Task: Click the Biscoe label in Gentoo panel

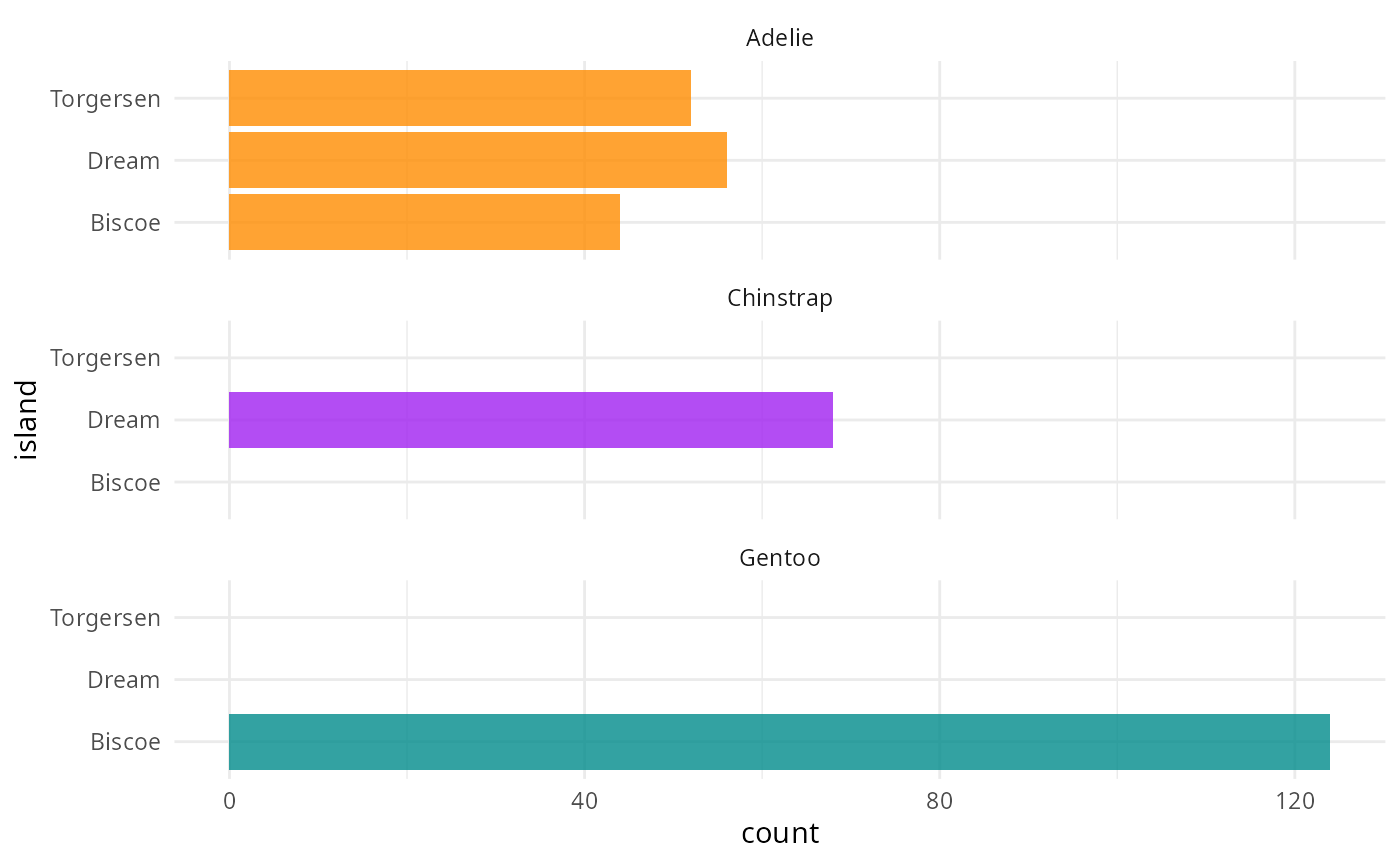Action: click(125, 742)
